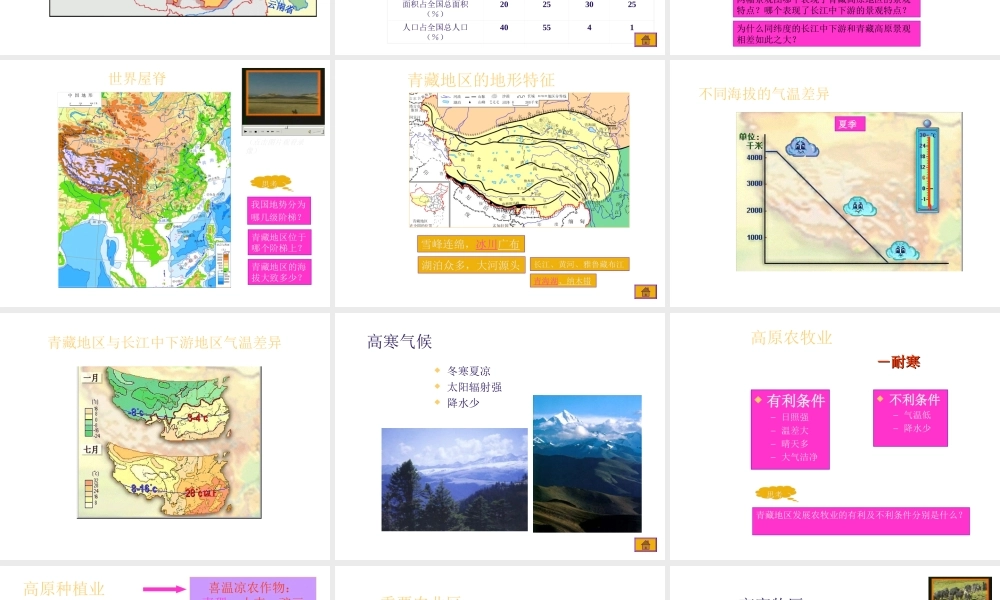
Task: Click the 世界屋脊 slide title
Action: tap(136, 78)
